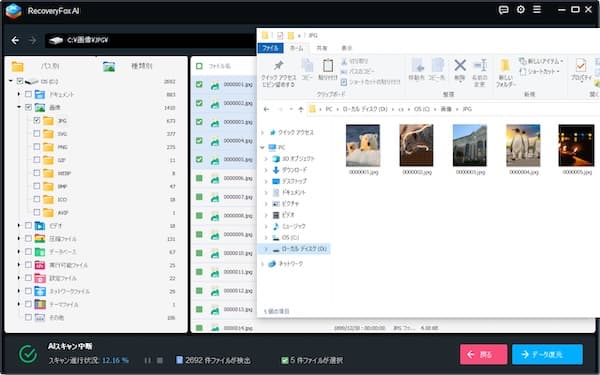Go back in Explorer address bar
600x375 pixels.
point(266,109)
